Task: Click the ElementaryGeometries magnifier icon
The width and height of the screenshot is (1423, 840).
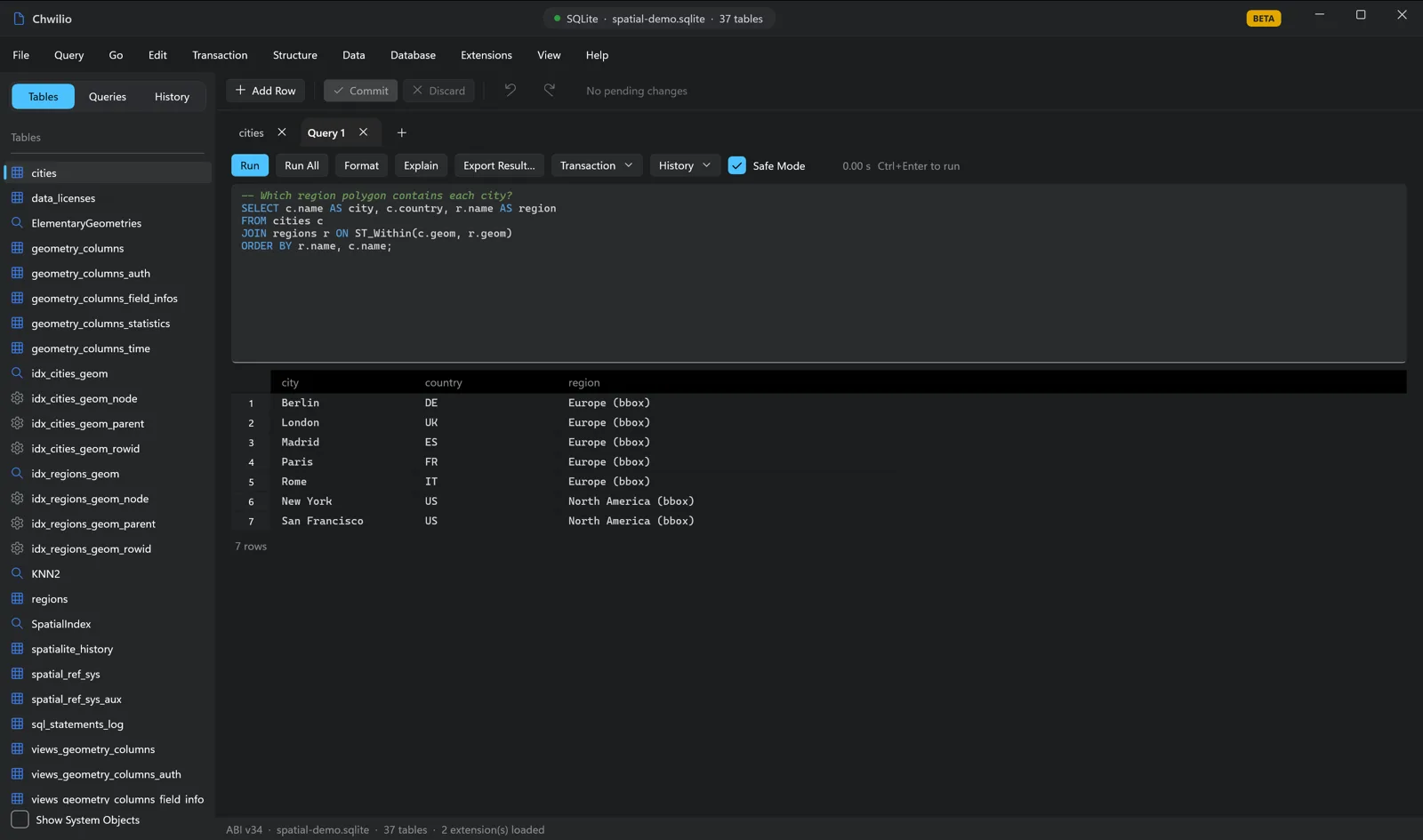Action: 17,222
